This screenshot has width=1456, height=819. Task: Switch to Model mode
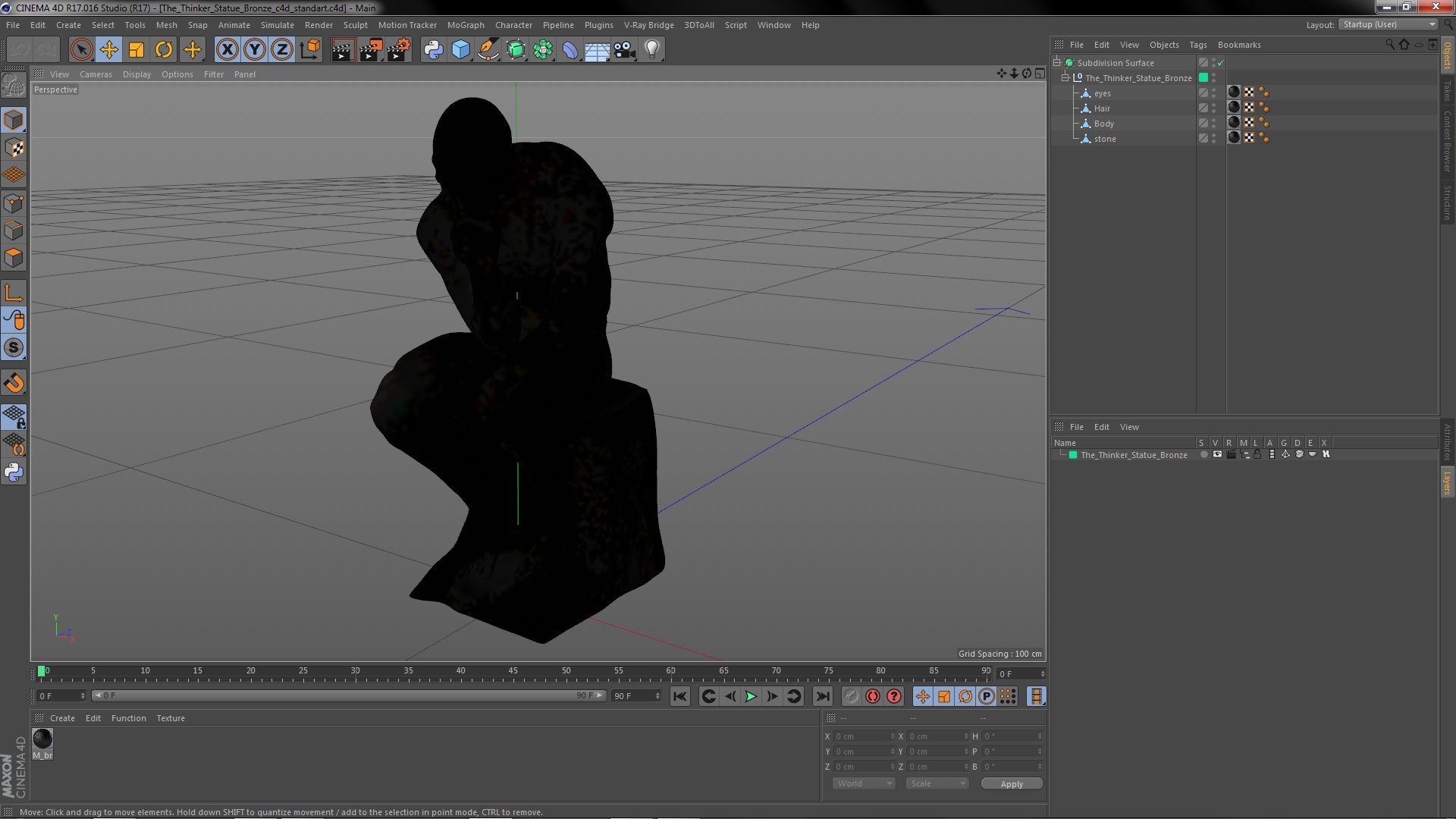(x=14, y=120)
